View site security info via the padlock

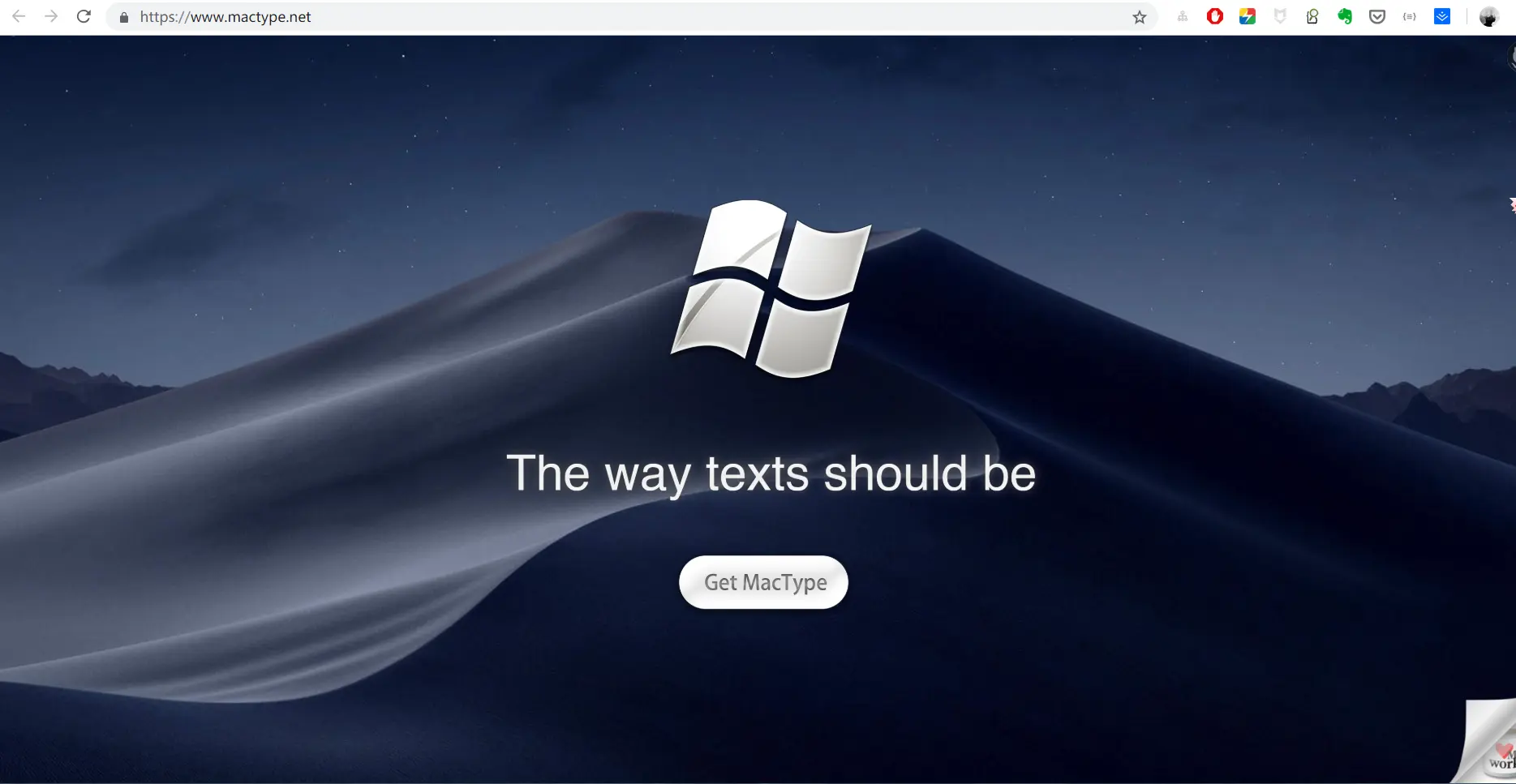124,17
